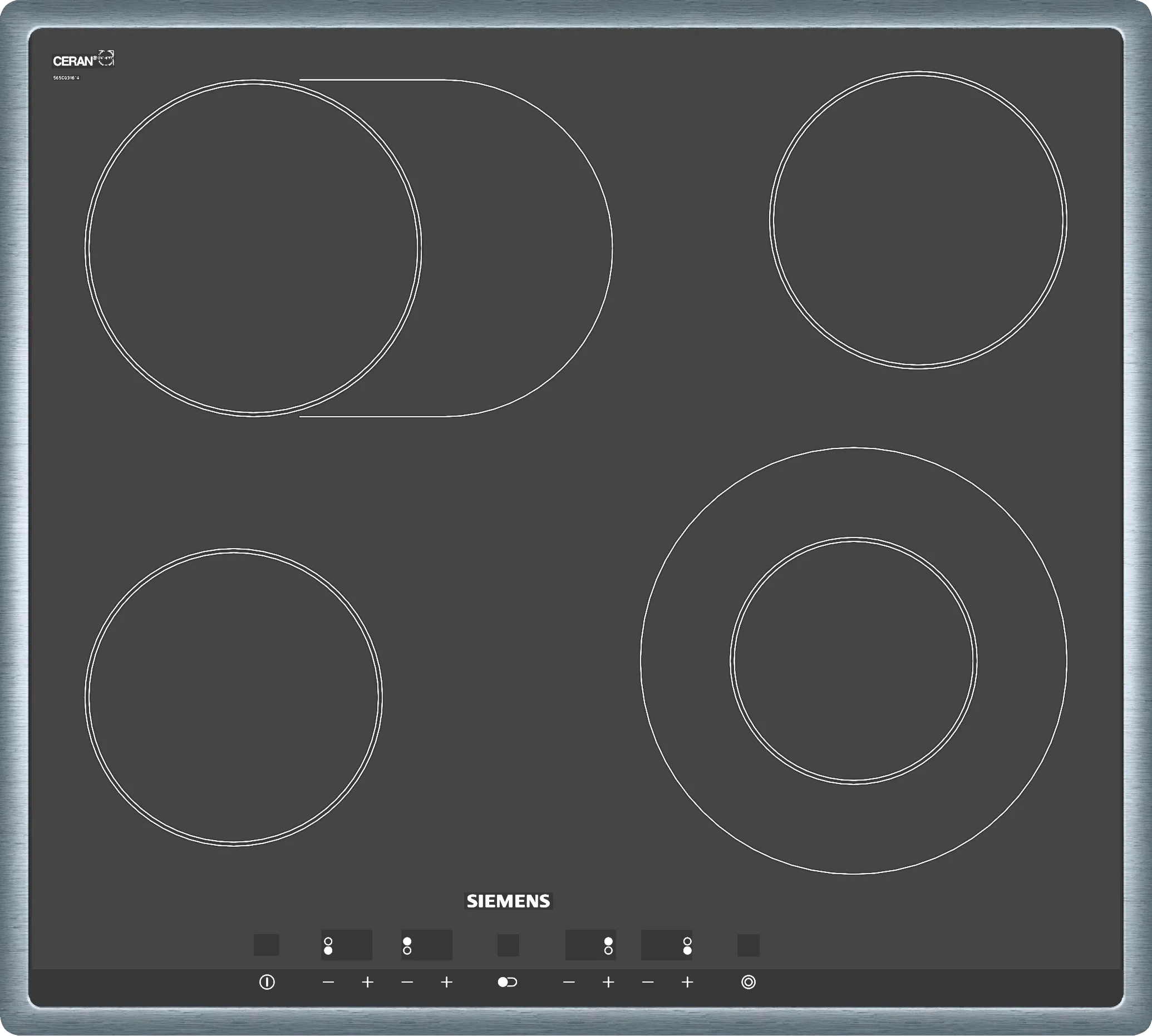This screenshot has width=1152, height=1036.
Task: Tap the dual-ring zone activation symbol
Action: point(749,982)
